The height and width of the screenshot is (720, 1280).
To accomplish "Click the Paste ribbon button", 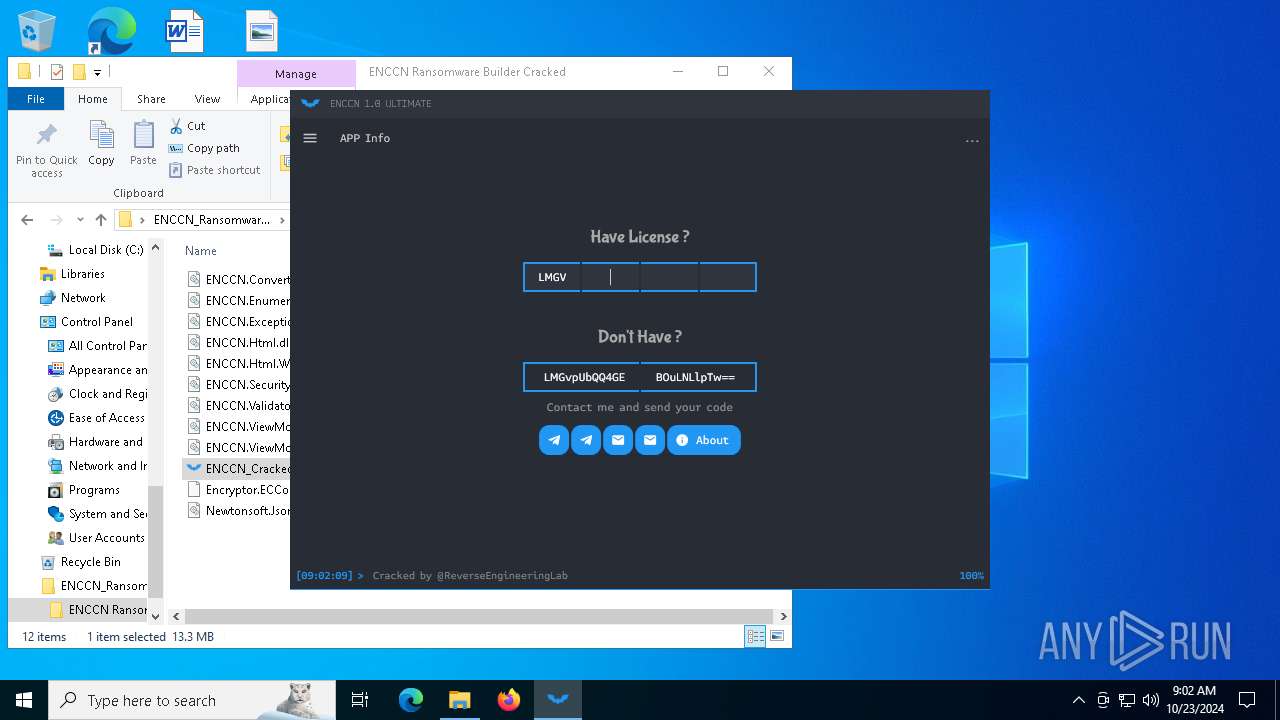I will coord(143,144).
